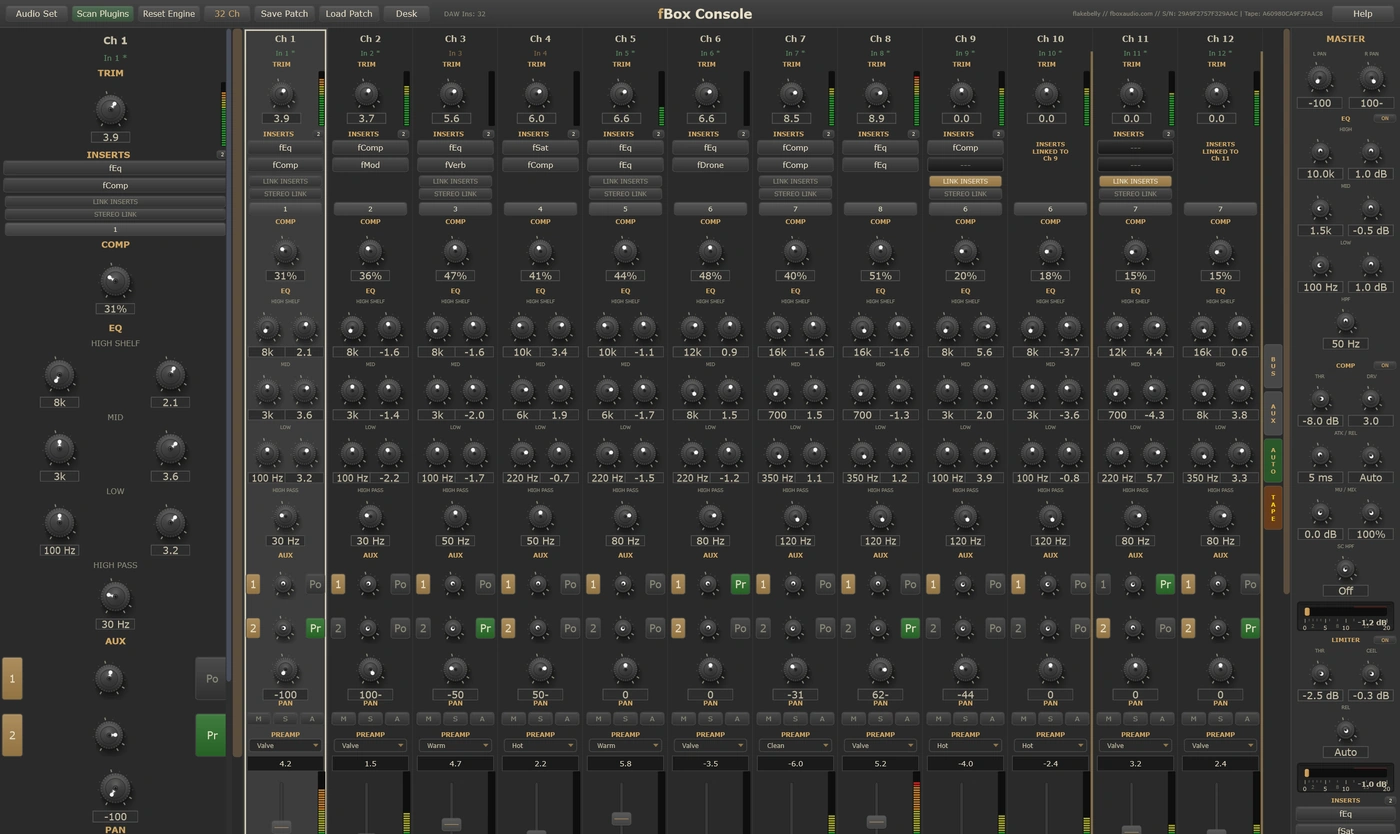
Task: Open the Ch 7 Preamp dropdown showing Clean
Action: pos(795,745)
